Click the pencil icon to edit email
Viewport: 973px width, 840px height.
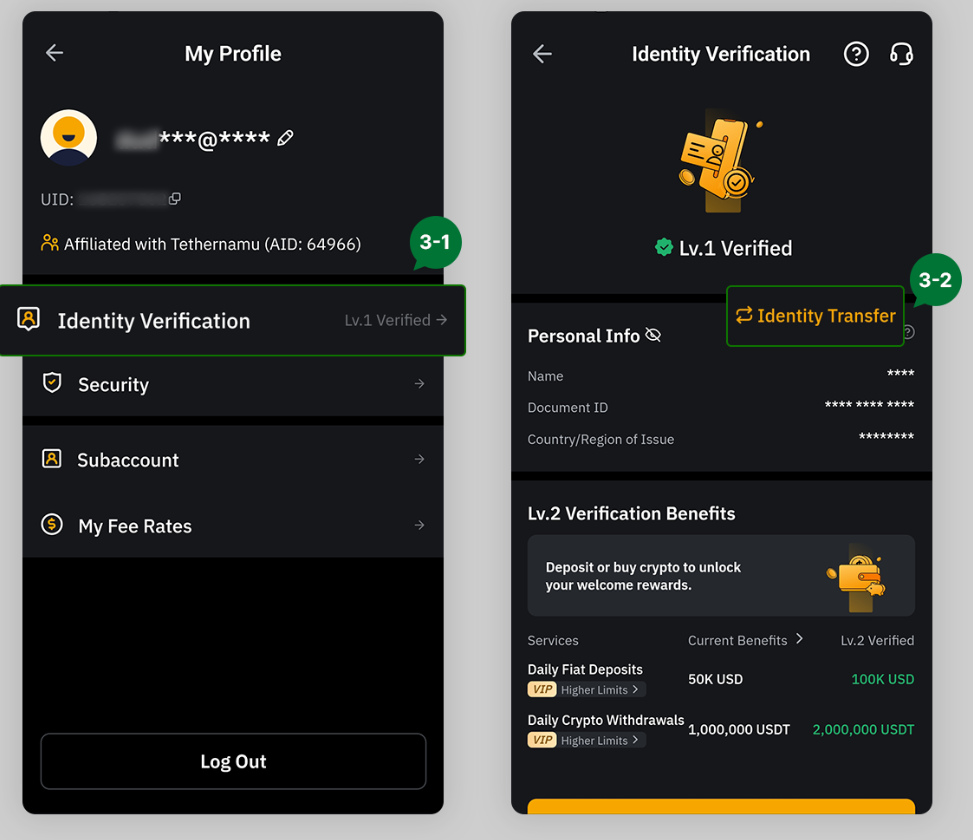click(285, 137)
